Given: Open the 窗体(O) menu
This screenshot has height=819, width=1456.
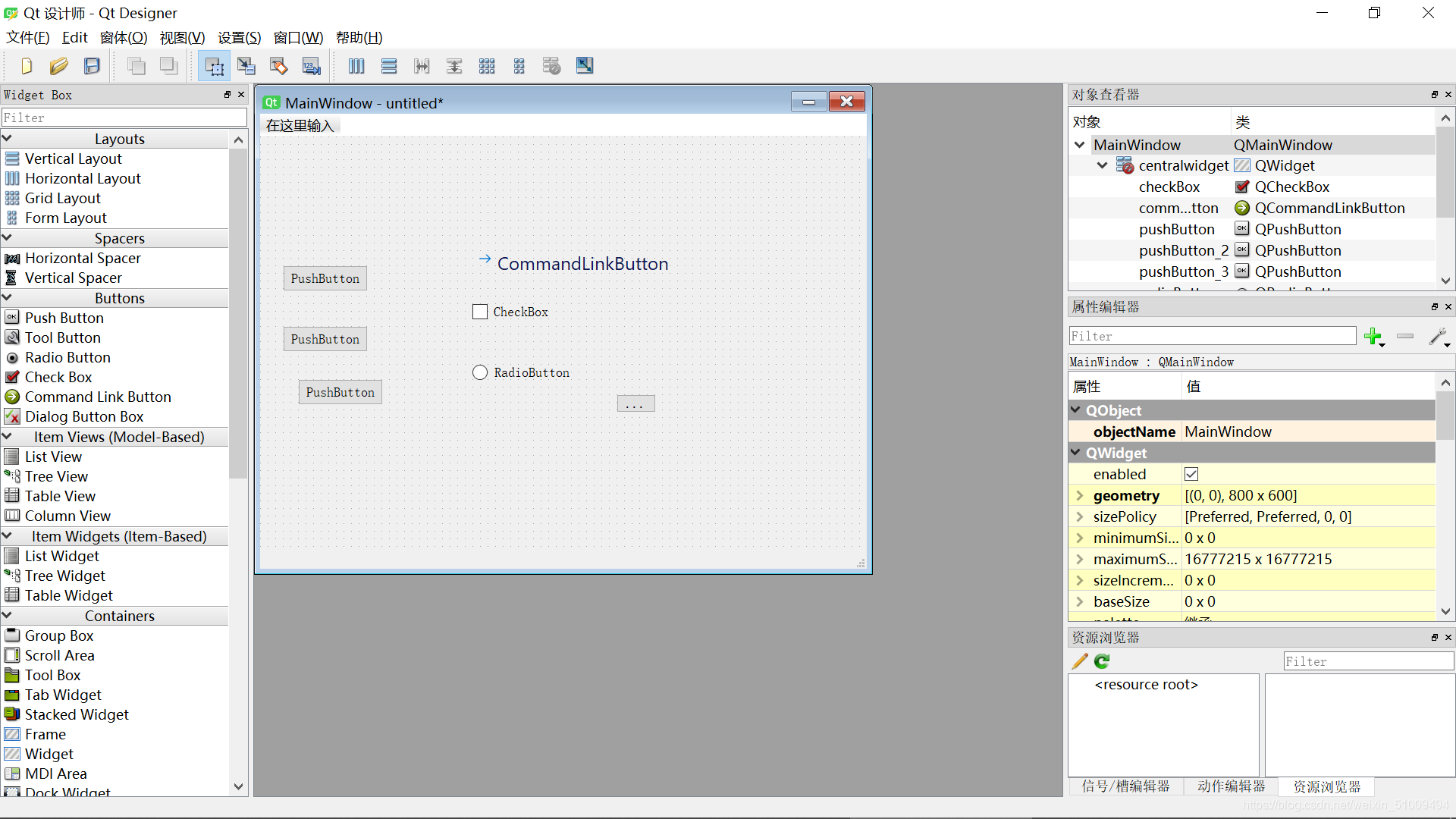Looking at the screenshot, I should click(x=124, y=37).
